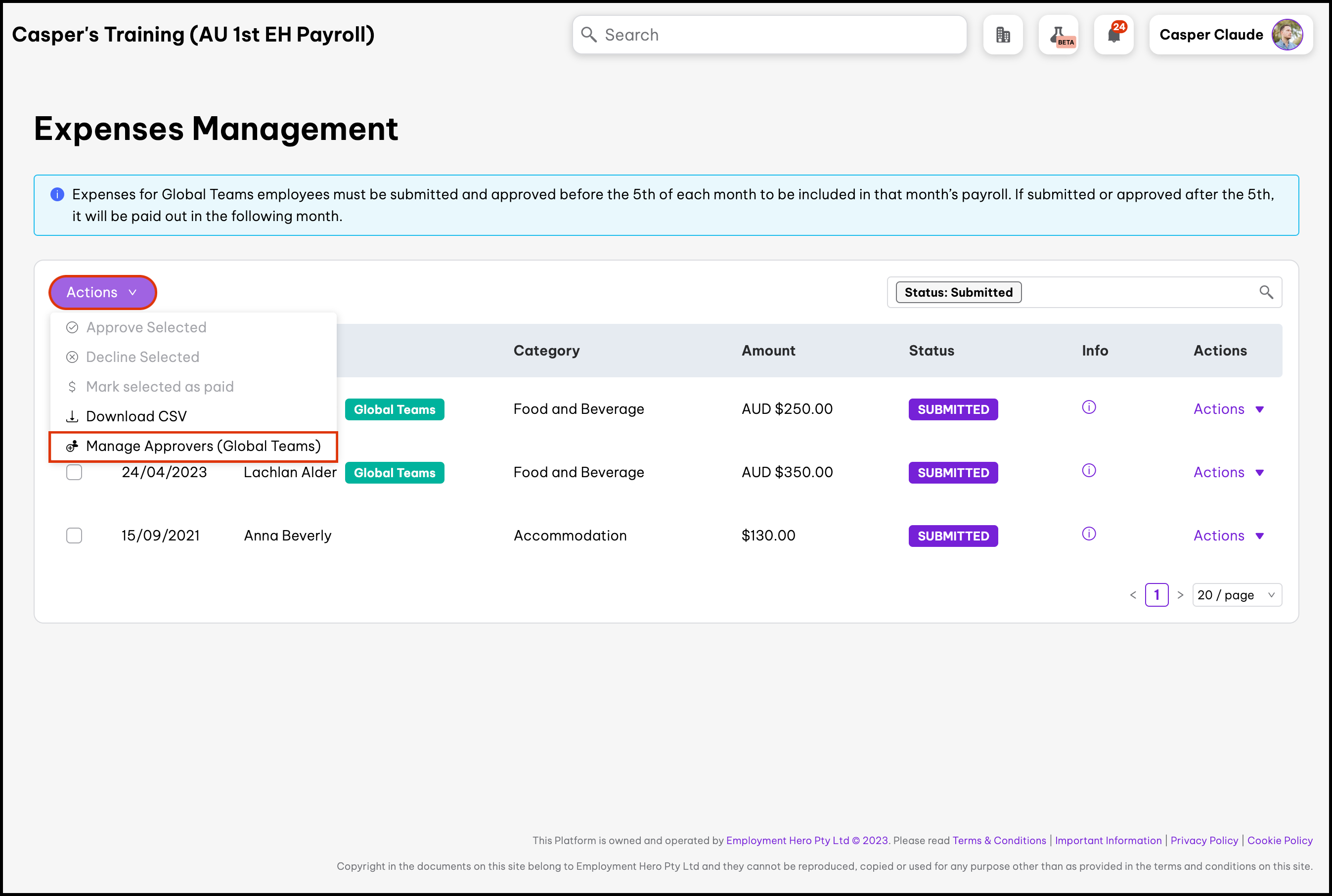1332x896 pixels.
Task: Open the notifications bell with 24 badge
Action: tap(1114, 35)
